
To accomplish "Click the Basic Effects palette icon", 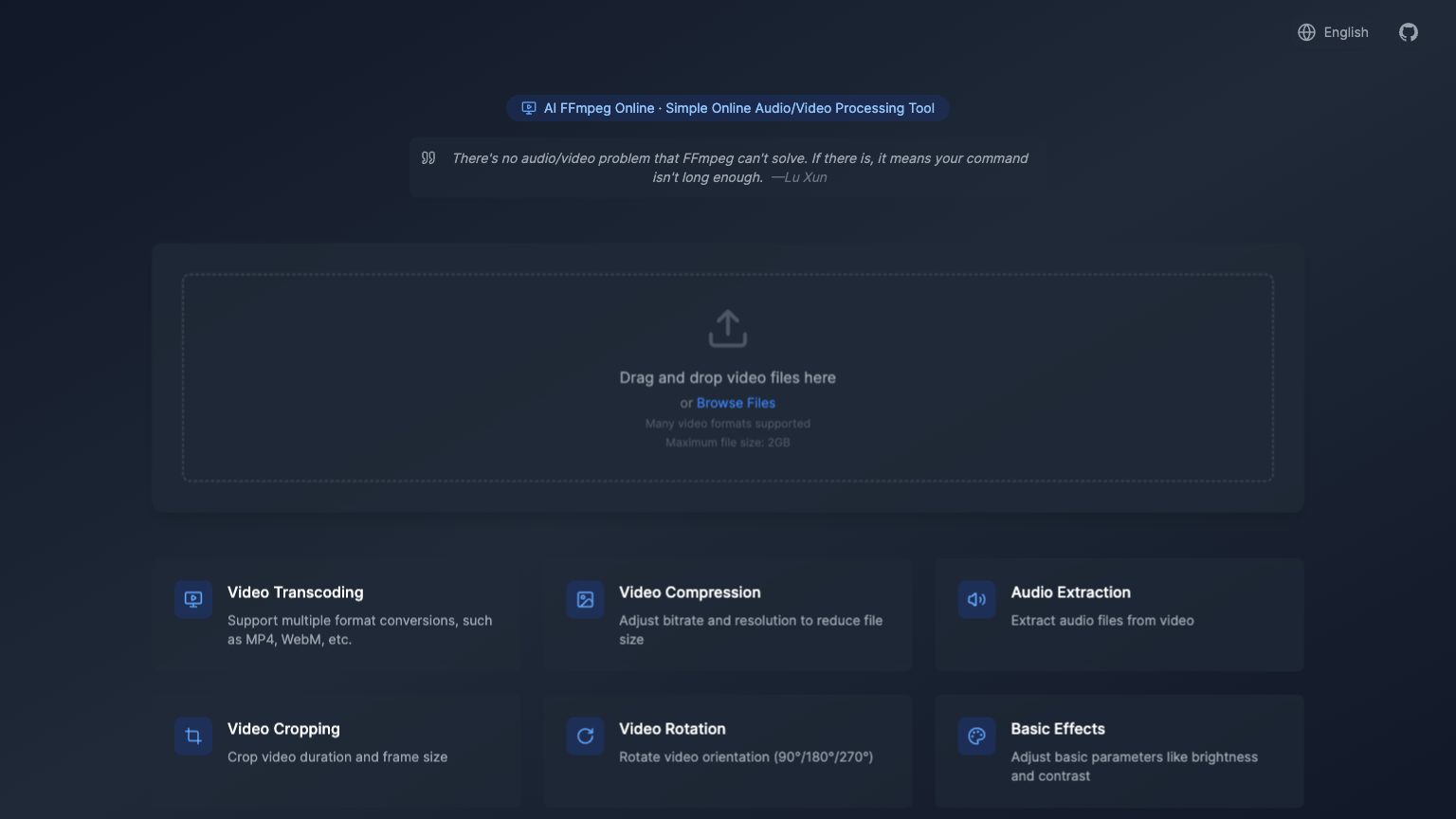I will (976, 736).
